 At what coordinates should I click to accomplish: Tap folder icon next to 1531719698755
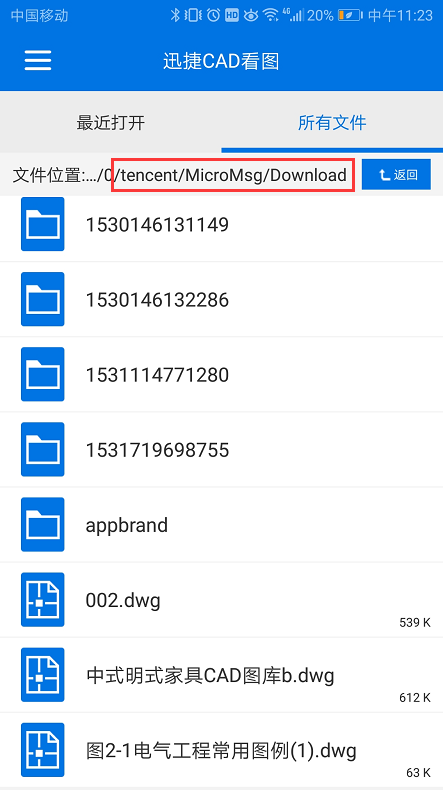(x=42, y=449)
